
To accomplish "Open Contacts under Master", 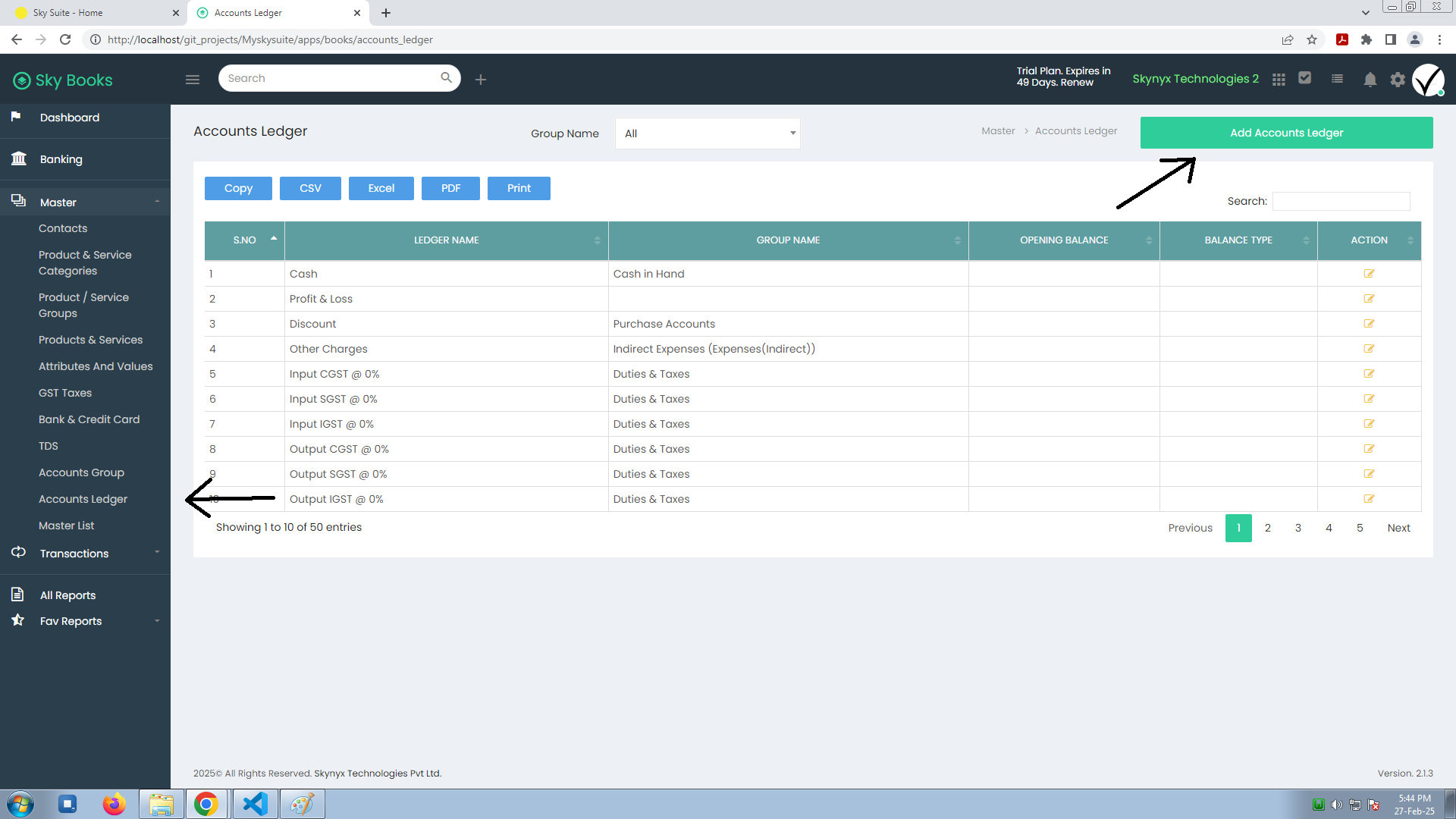I will tap(63, 228).
